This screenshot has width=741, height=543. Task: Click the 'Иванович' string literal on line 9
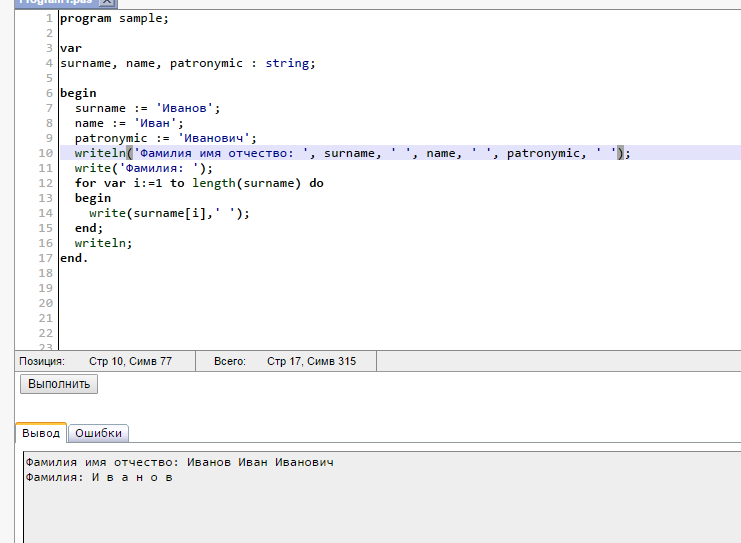pos(216,138)
